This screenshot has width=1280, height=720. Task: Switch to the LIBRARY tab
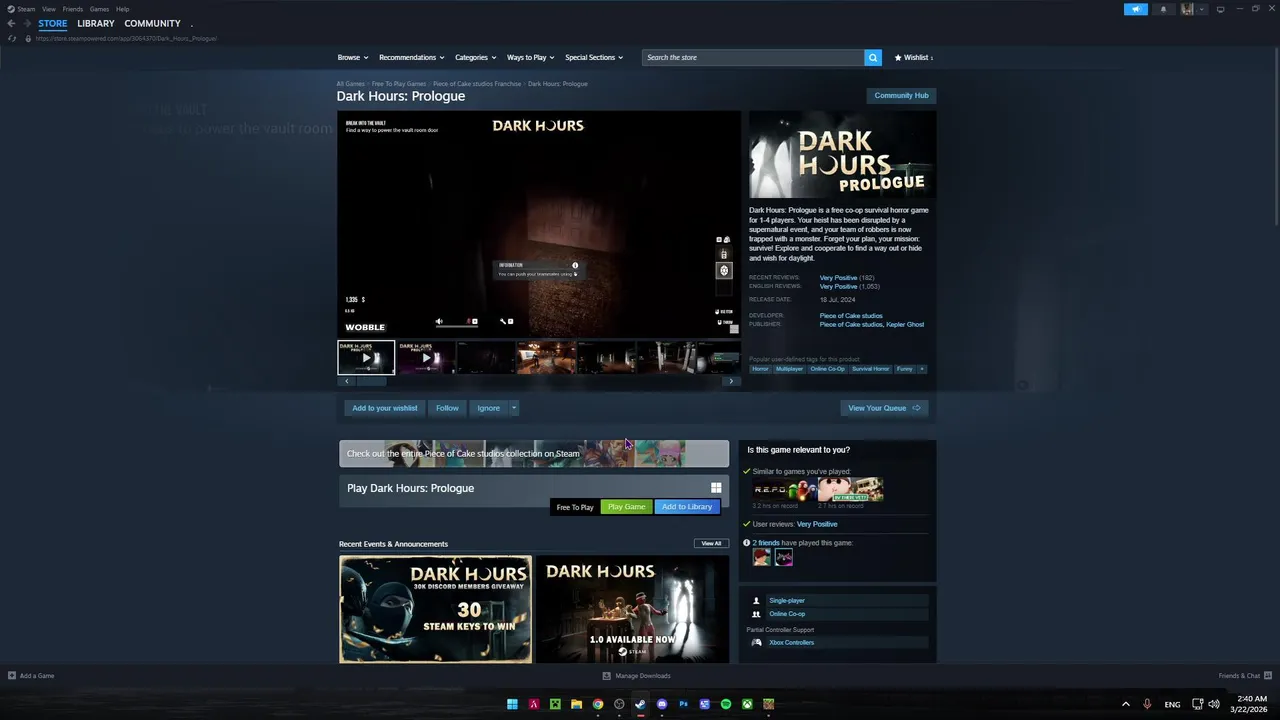click(95, 23)
